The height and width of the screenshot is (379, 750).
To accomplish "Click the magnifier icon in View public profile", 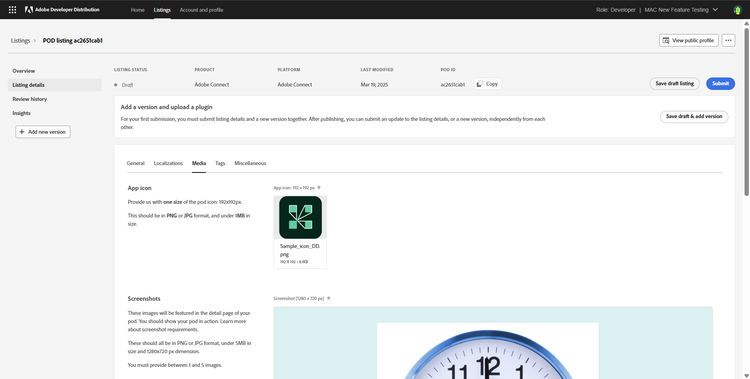I will (x=665, y=41).
